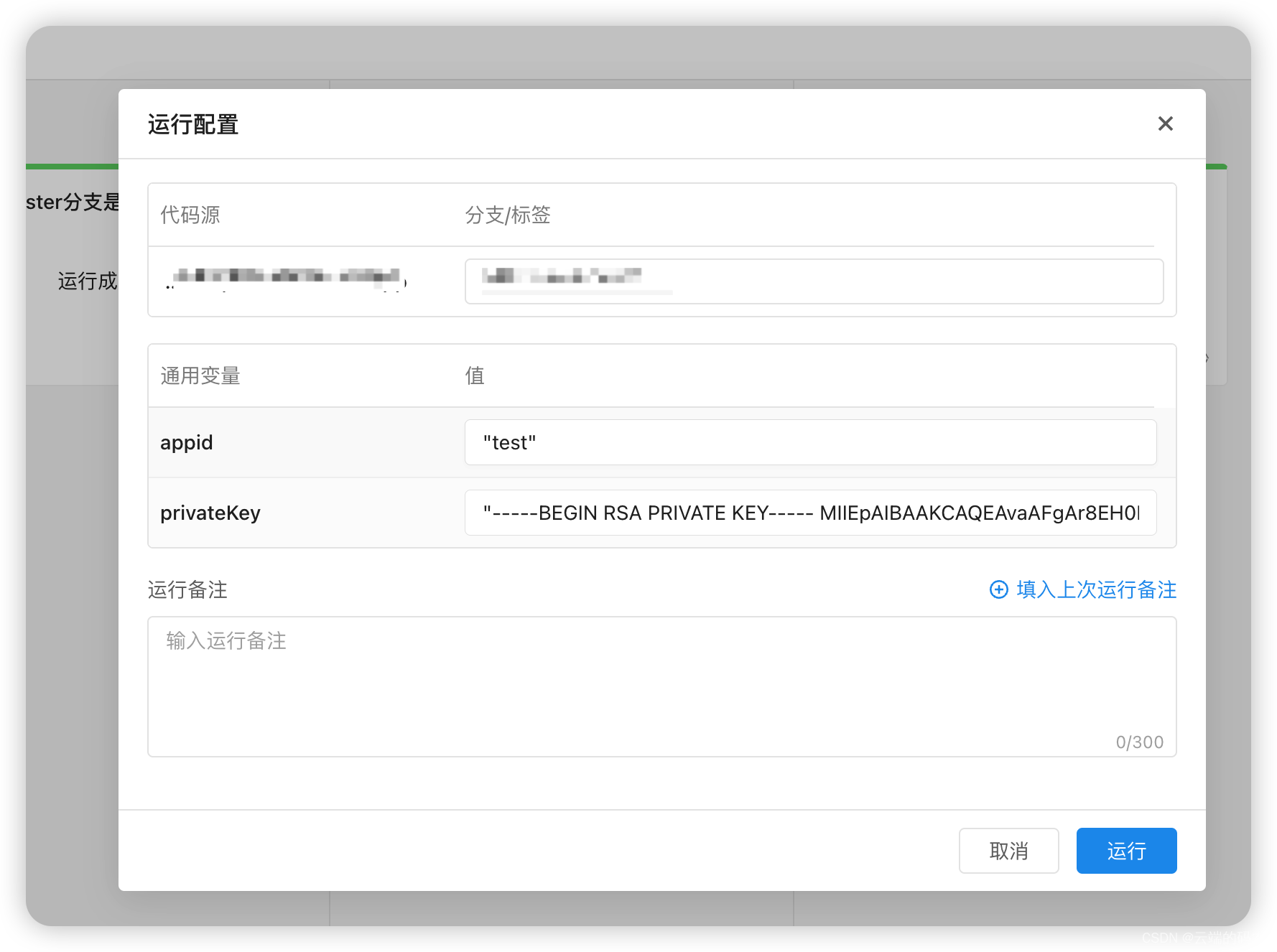Focus the privateKey value input field
This screenshot has width=1277, height=952.
coord(810,513)
